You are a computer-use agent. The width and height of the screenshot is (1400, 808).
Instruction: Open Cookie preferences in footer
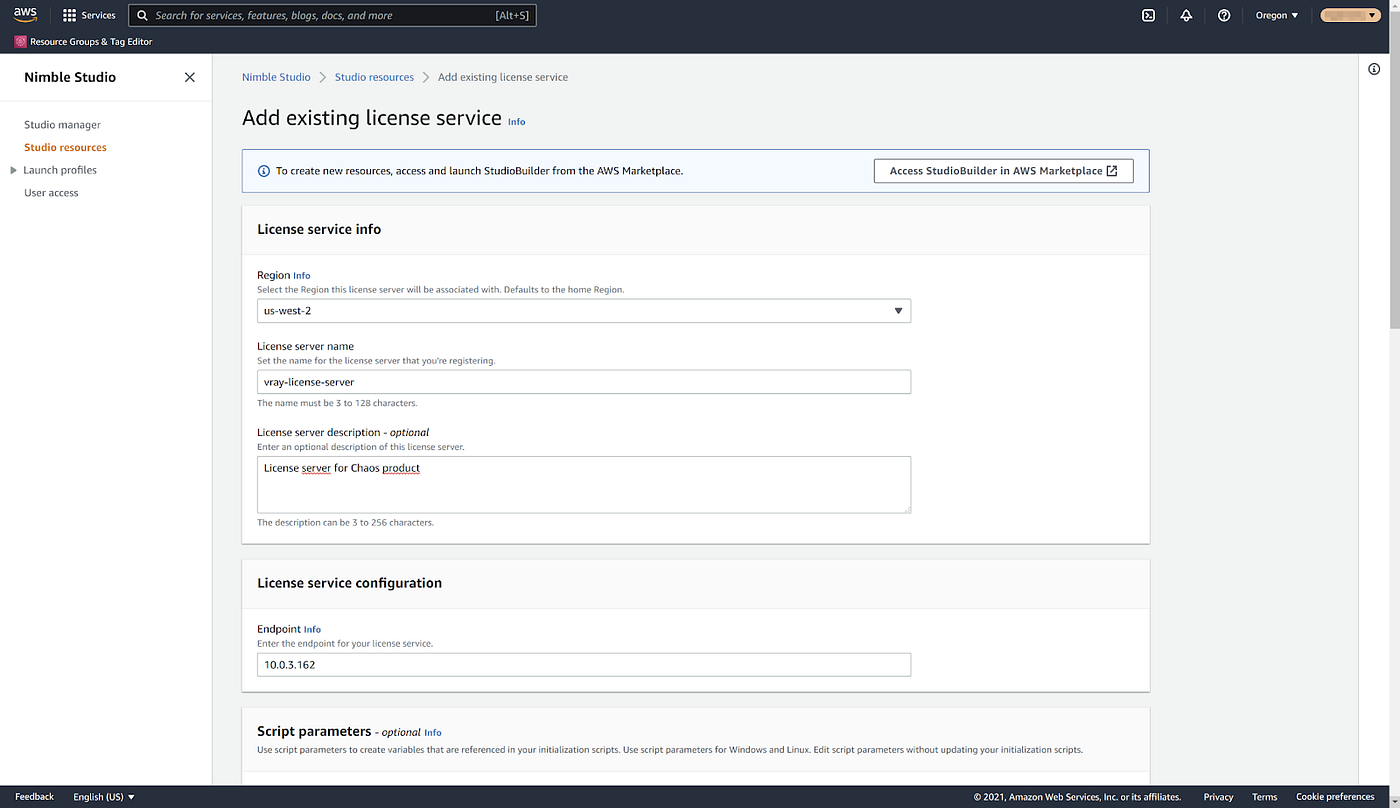(1335, 797)
